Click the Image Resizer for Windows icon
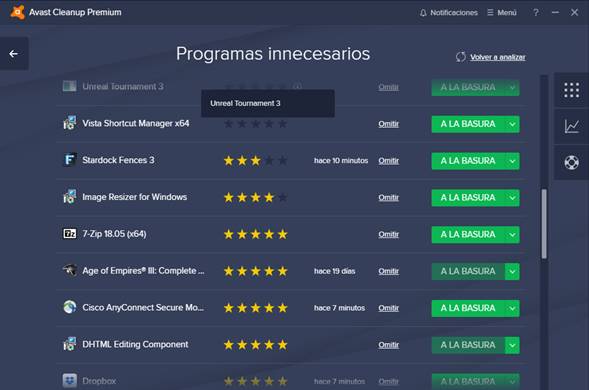This screenshot has height=390, width=589. 69,197
